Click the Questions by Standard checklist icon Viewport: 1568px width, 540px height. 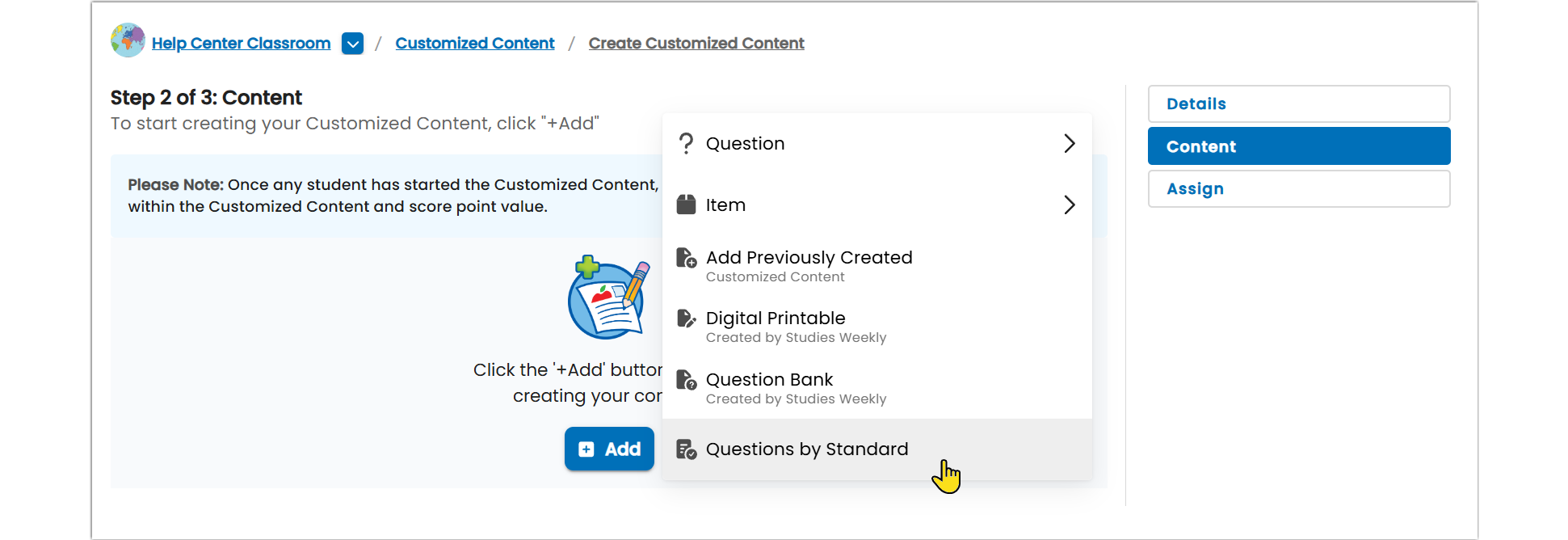(686, 449)
